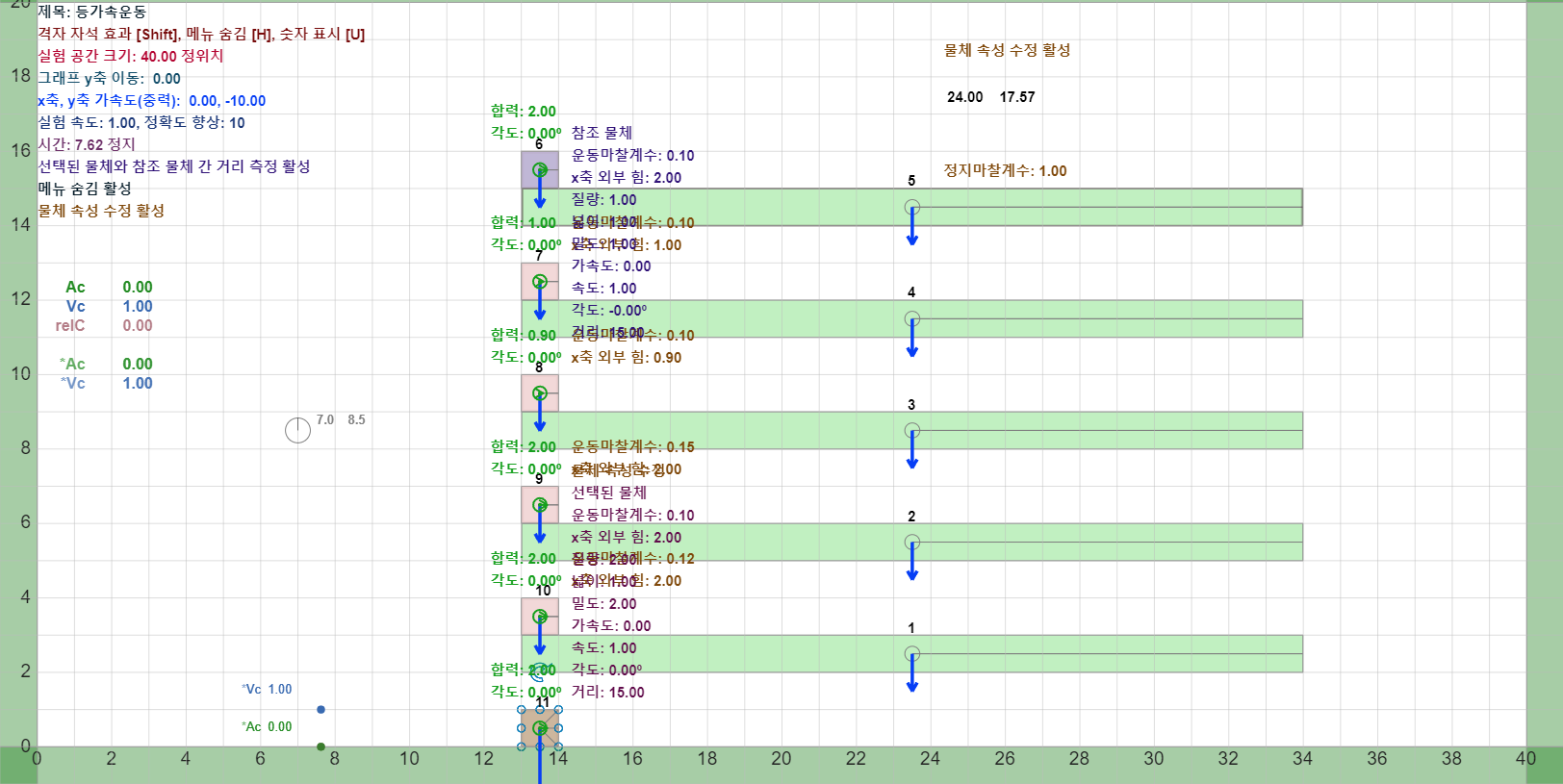This screenshot has width=1563, height=784.
Task: Click the x축, y축 가속도(중력) setting
Action: (x=152, y=100)
